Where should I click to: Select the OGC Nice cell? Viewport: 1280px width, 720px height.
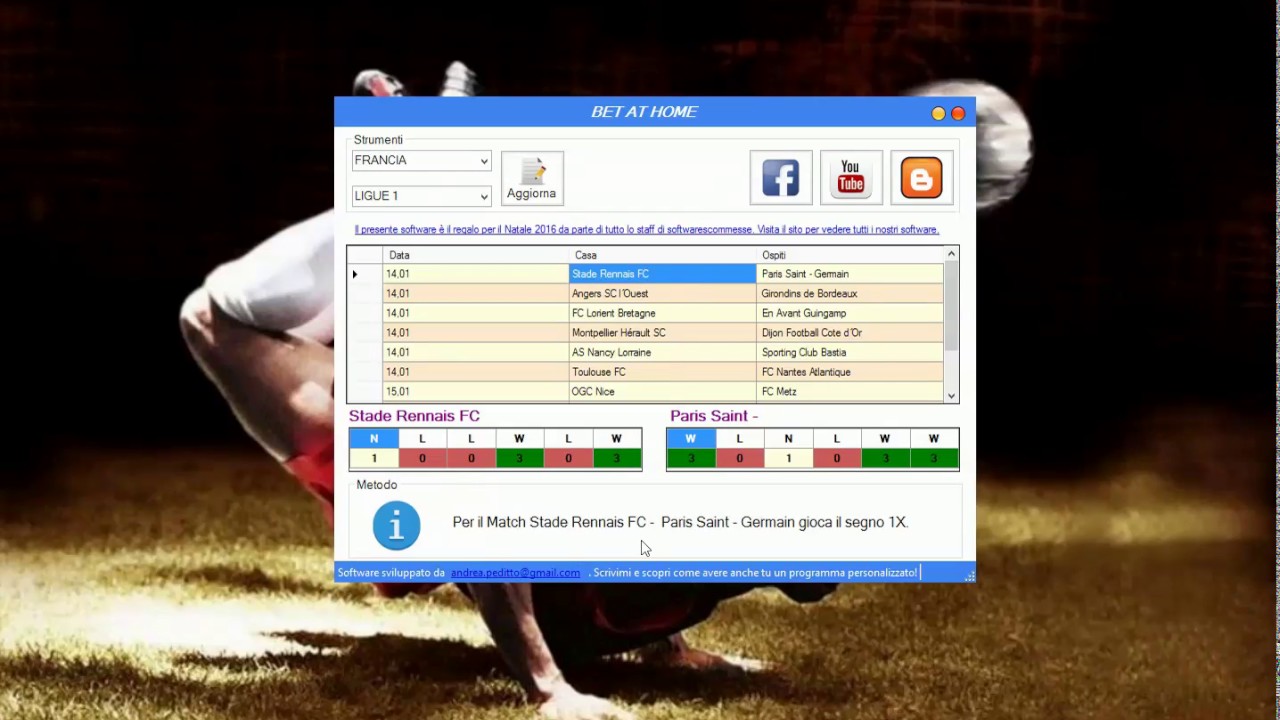point(663,392)
